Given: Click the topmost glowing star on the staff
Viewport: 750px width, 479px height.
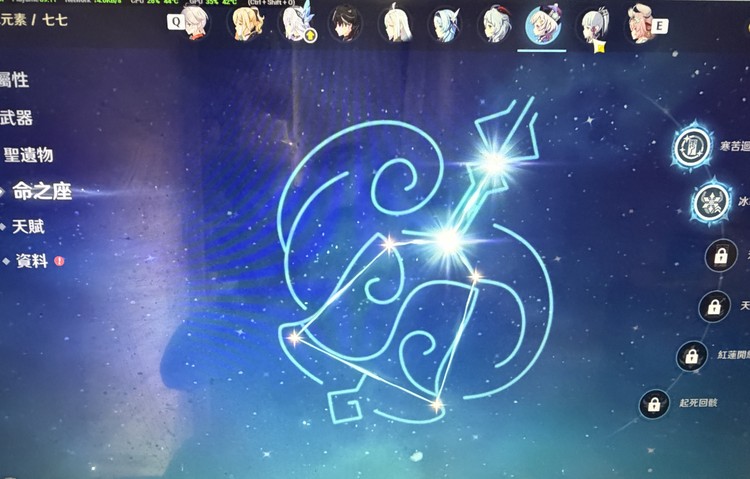Looking at the screenshot, I should 493,163.
